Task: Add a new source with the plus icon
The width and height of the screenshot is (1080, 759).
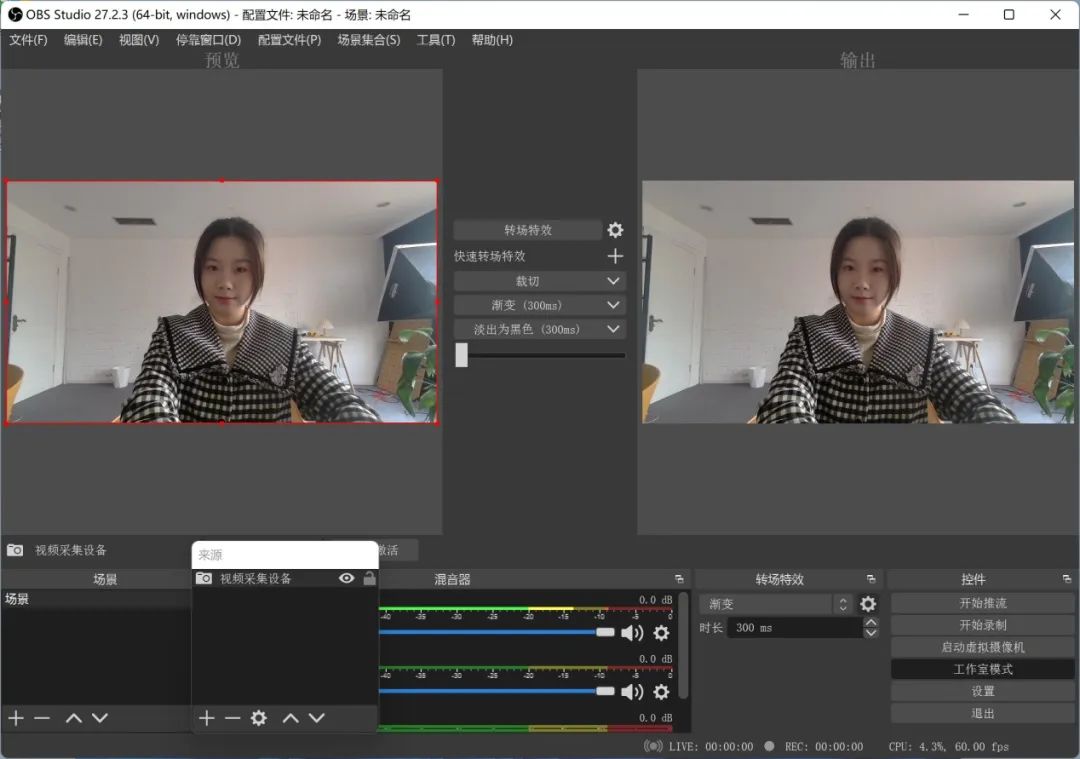Action: tap(206, 718)
